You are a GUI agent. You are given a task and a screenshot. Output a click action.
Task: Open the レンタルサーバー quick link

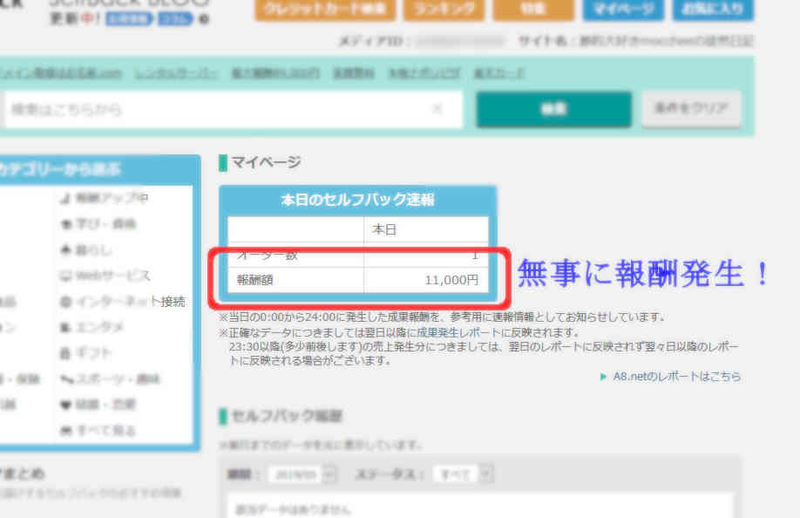[x=176, y=73]
